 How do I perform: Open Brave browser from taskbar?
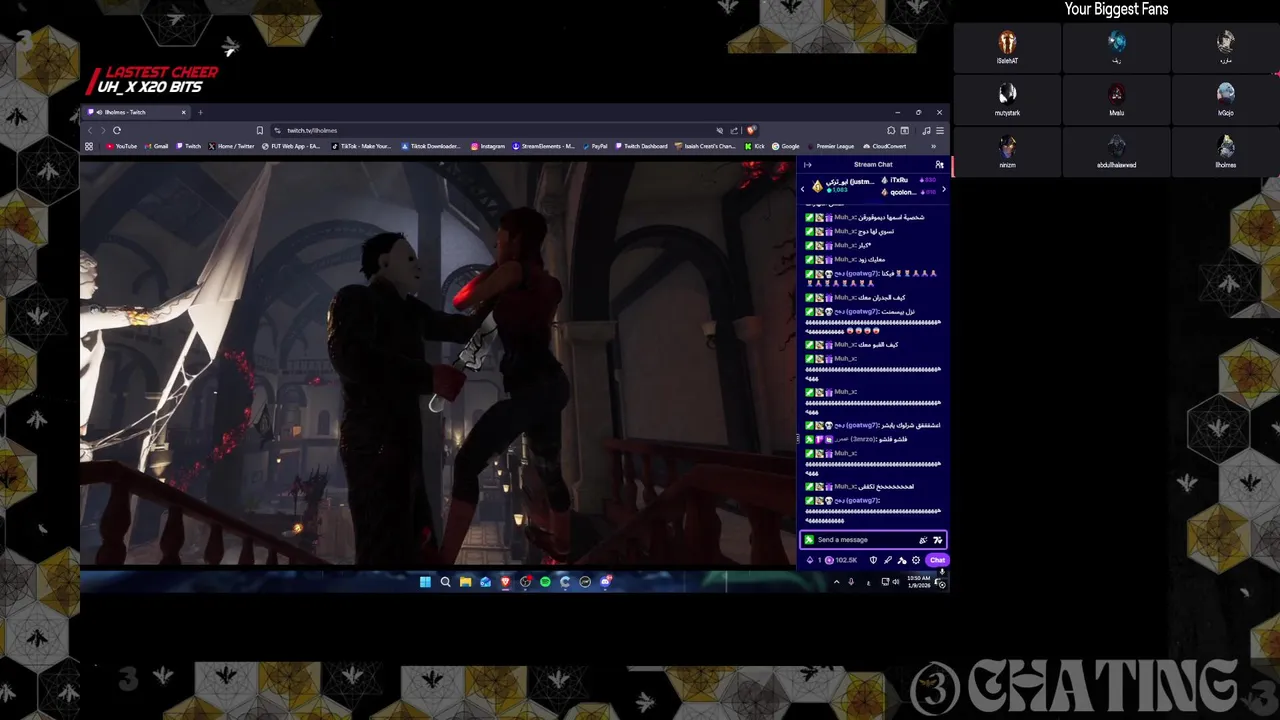tap(505, 582)
